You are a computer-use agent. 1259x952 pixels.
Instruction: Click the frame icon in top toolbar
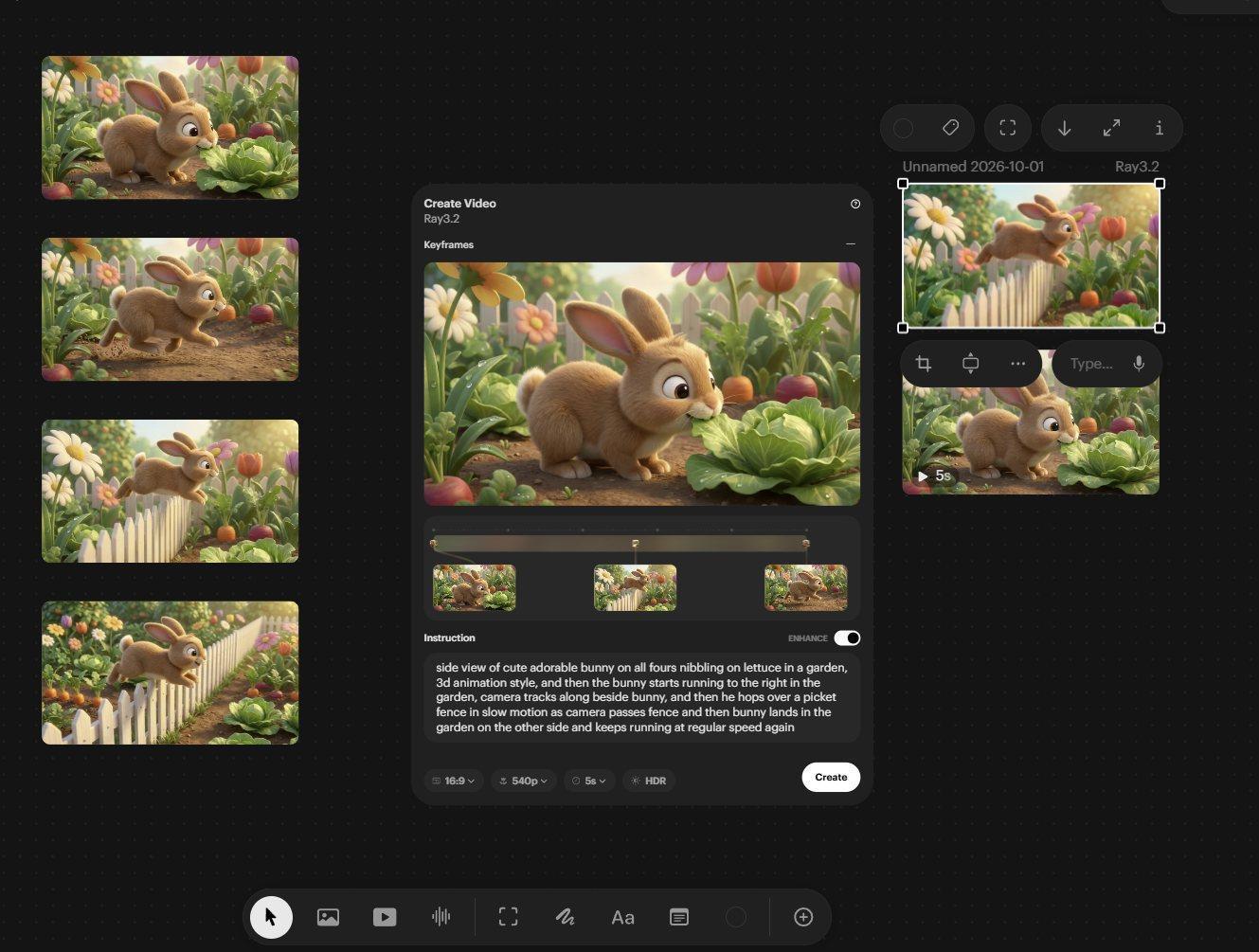[x=1008, y=128]
